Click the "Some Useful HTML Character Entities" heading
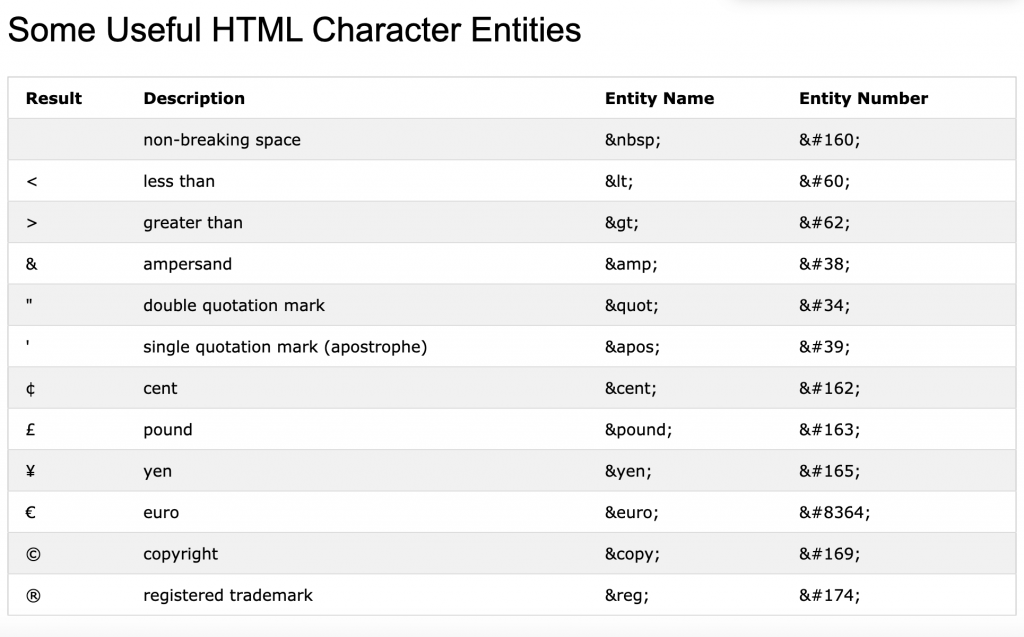The width and height of the screenshot is (1024, 637). point(294,30)
